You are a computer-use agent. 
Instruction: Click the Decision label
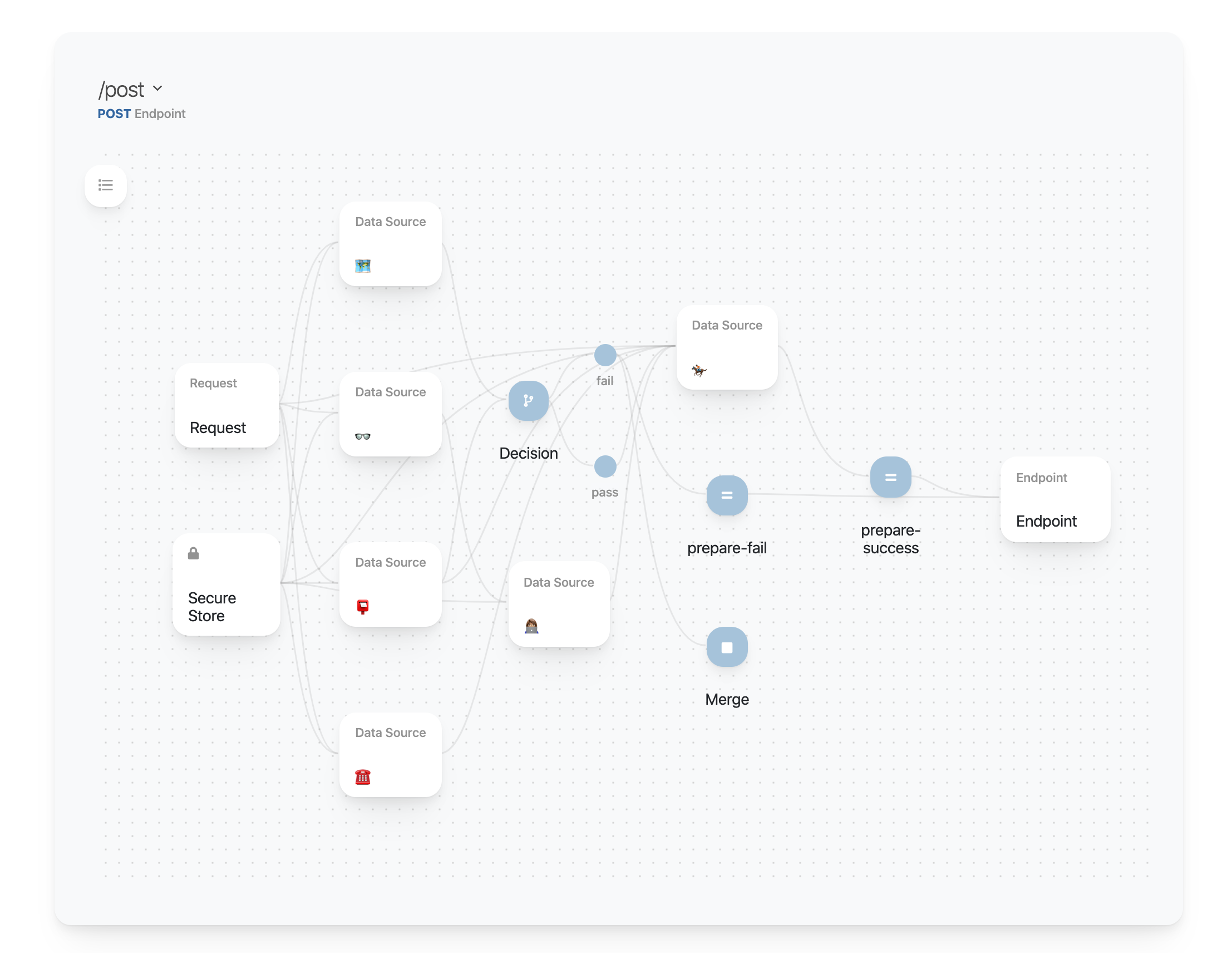528,453
